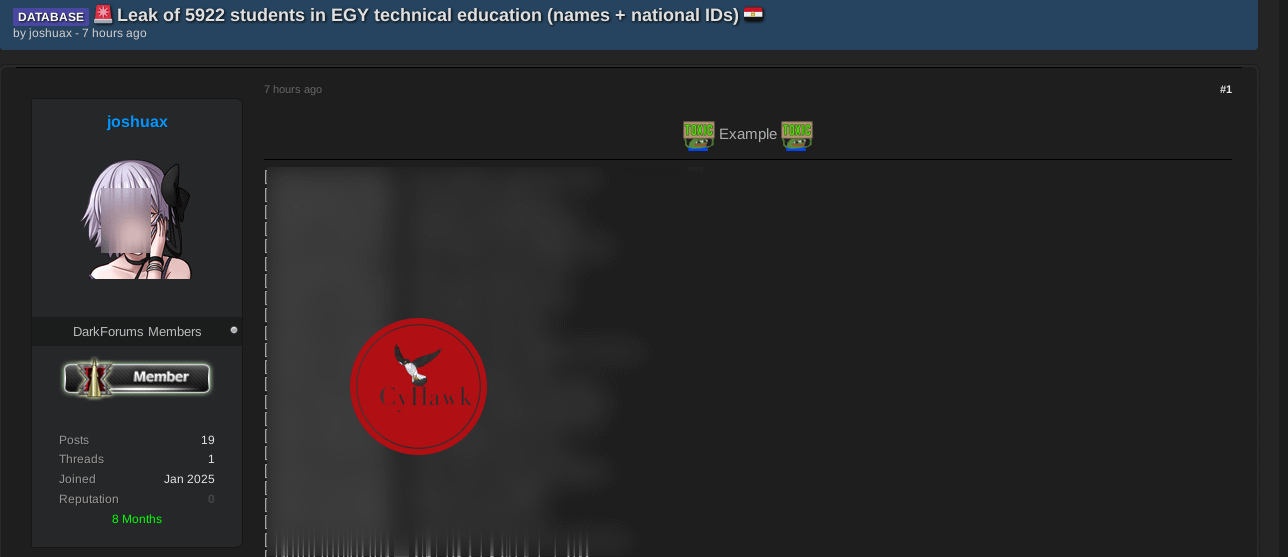Click the pepe emoji left of Example
This screenshot has height=557, width=1288.
699,135
